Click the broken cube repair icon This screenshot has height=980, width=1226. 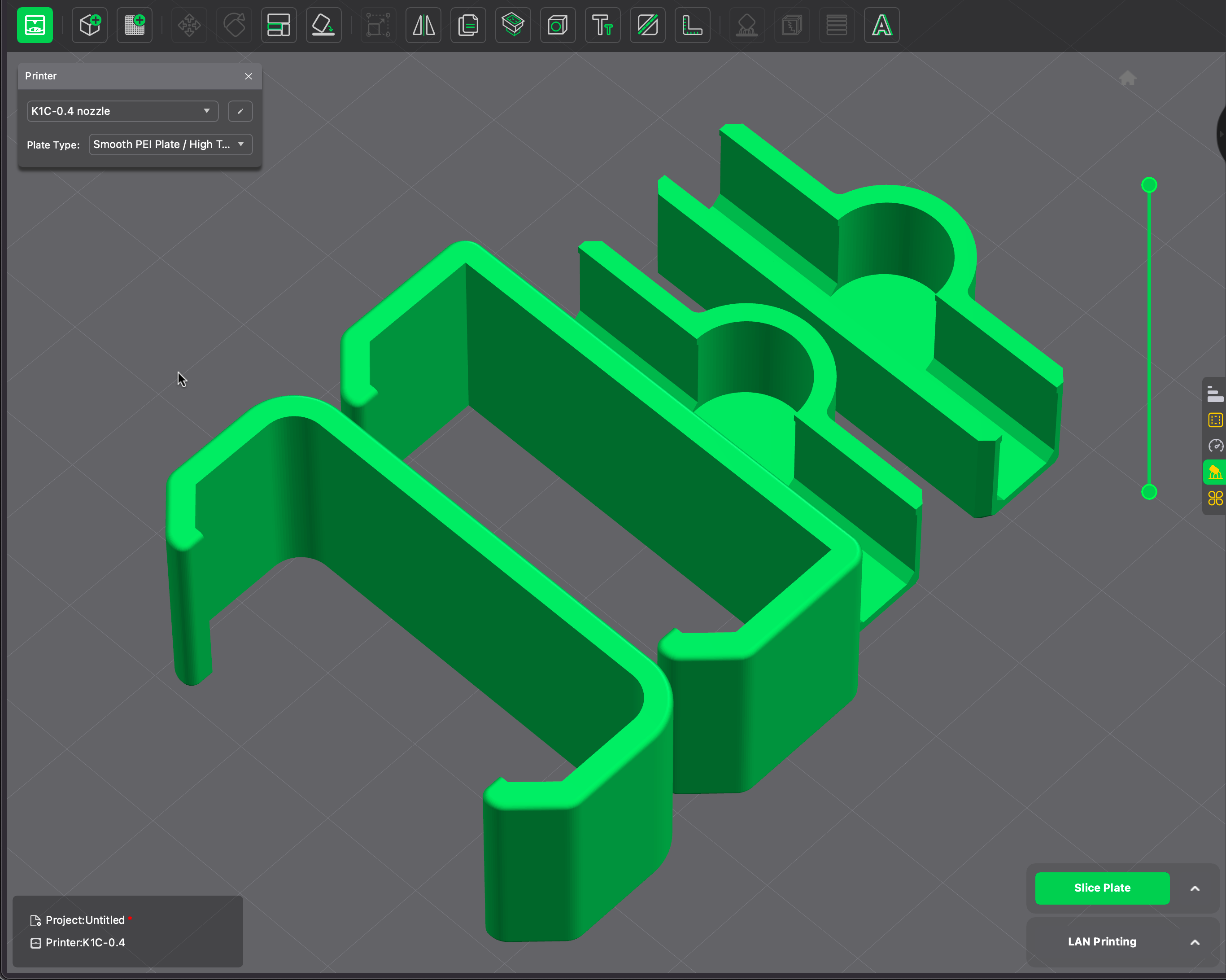[792, 25]
